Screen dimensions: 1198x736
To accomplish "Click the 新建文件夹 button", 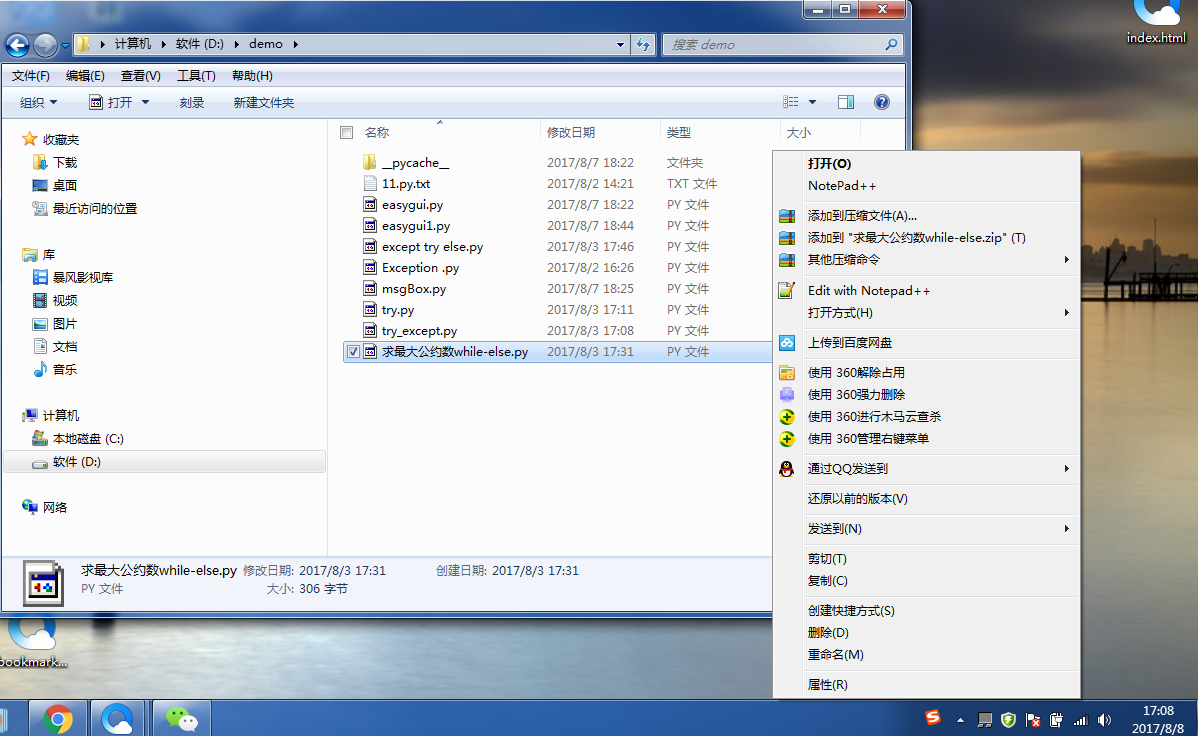I will (x=263, y=102).
